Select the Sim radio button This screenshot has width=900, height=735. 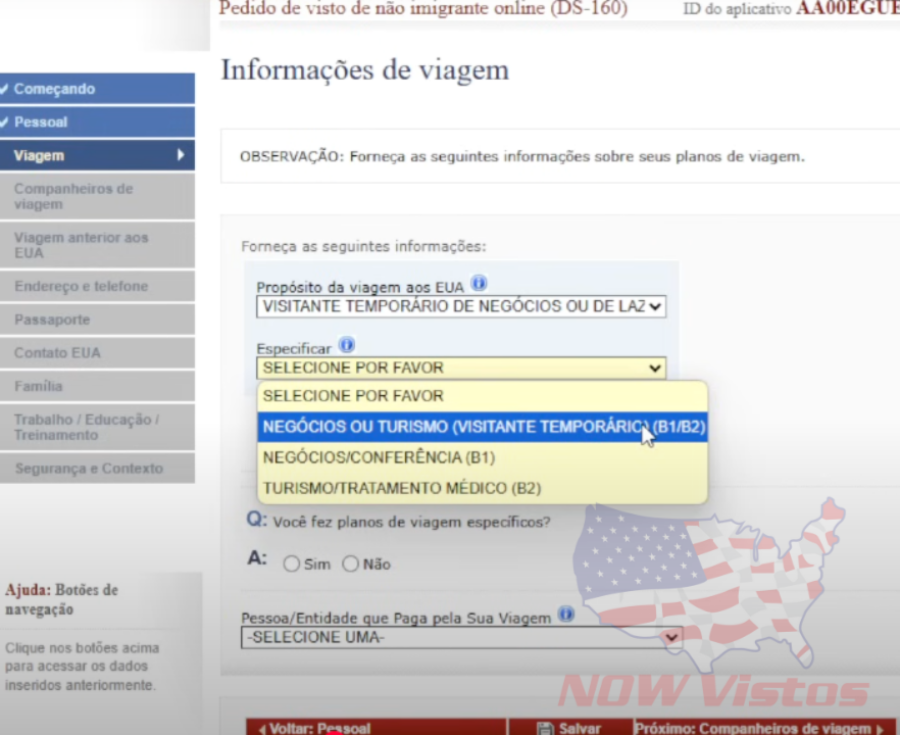pos(291,563)
